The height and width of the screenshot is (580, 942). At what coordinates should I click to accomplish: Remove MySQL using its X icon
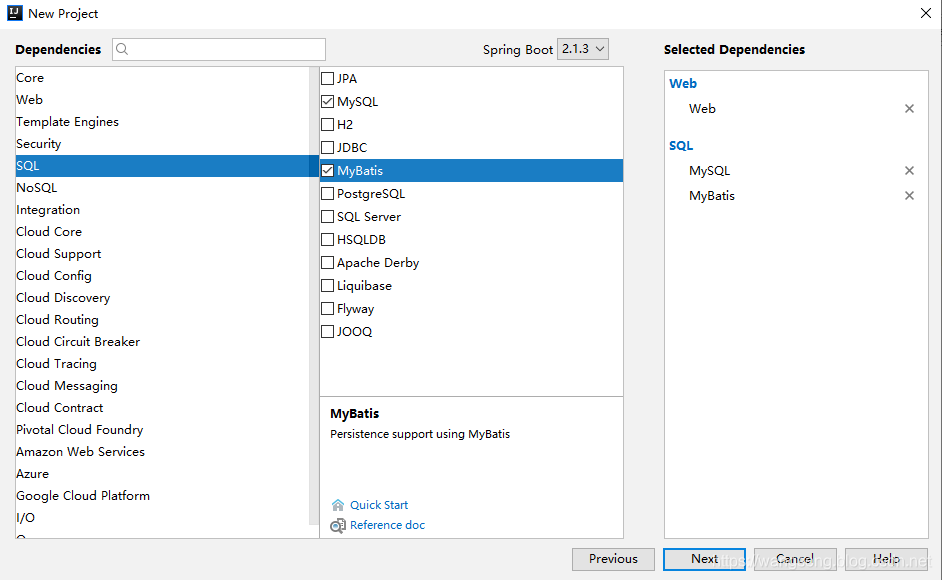909,171
